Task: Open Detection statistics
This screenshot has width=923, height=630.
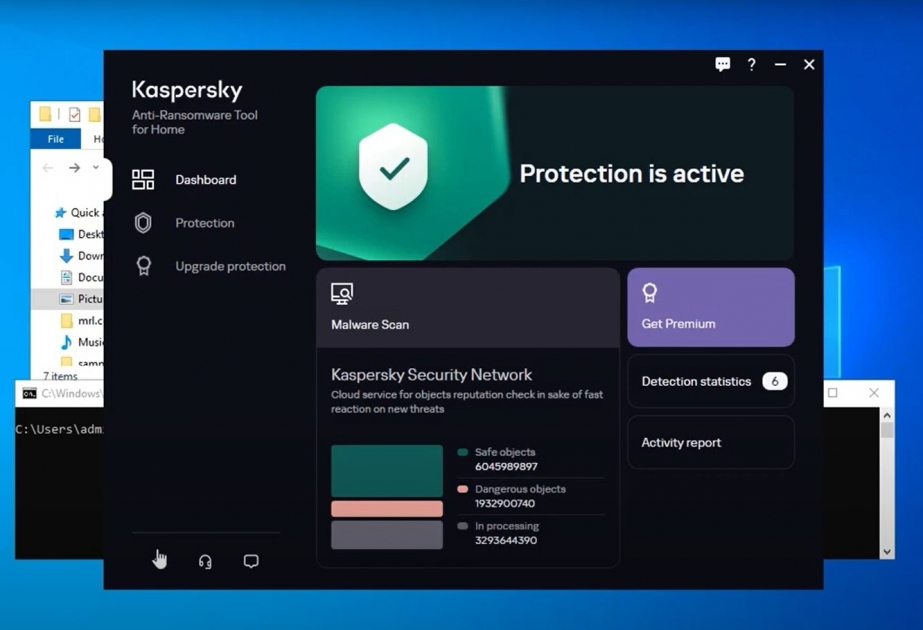Action: pos(710,381)
